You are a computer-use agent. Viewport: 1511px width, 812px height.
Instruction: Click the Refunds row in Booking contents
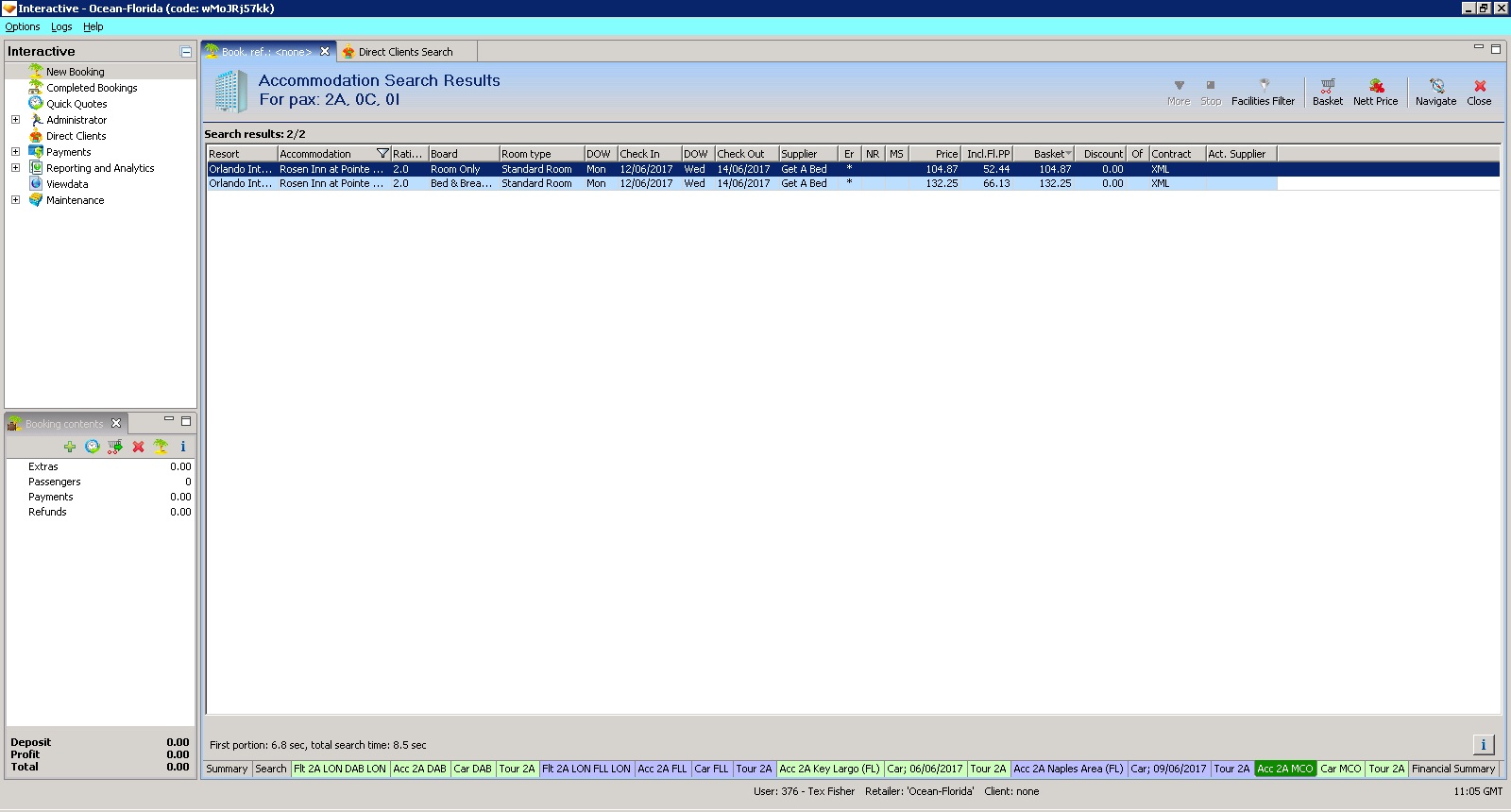(x=100, y=512)
